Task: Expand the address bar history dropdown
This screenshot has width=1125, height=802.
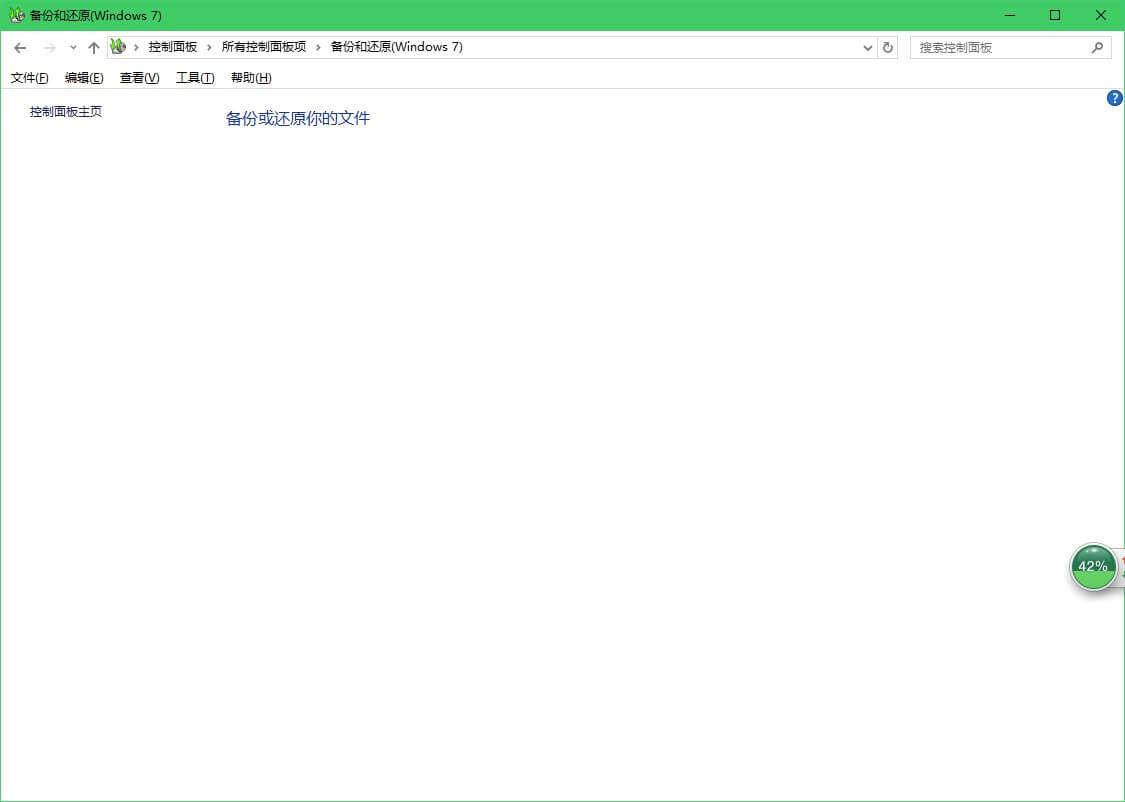Action: (867, 47)
